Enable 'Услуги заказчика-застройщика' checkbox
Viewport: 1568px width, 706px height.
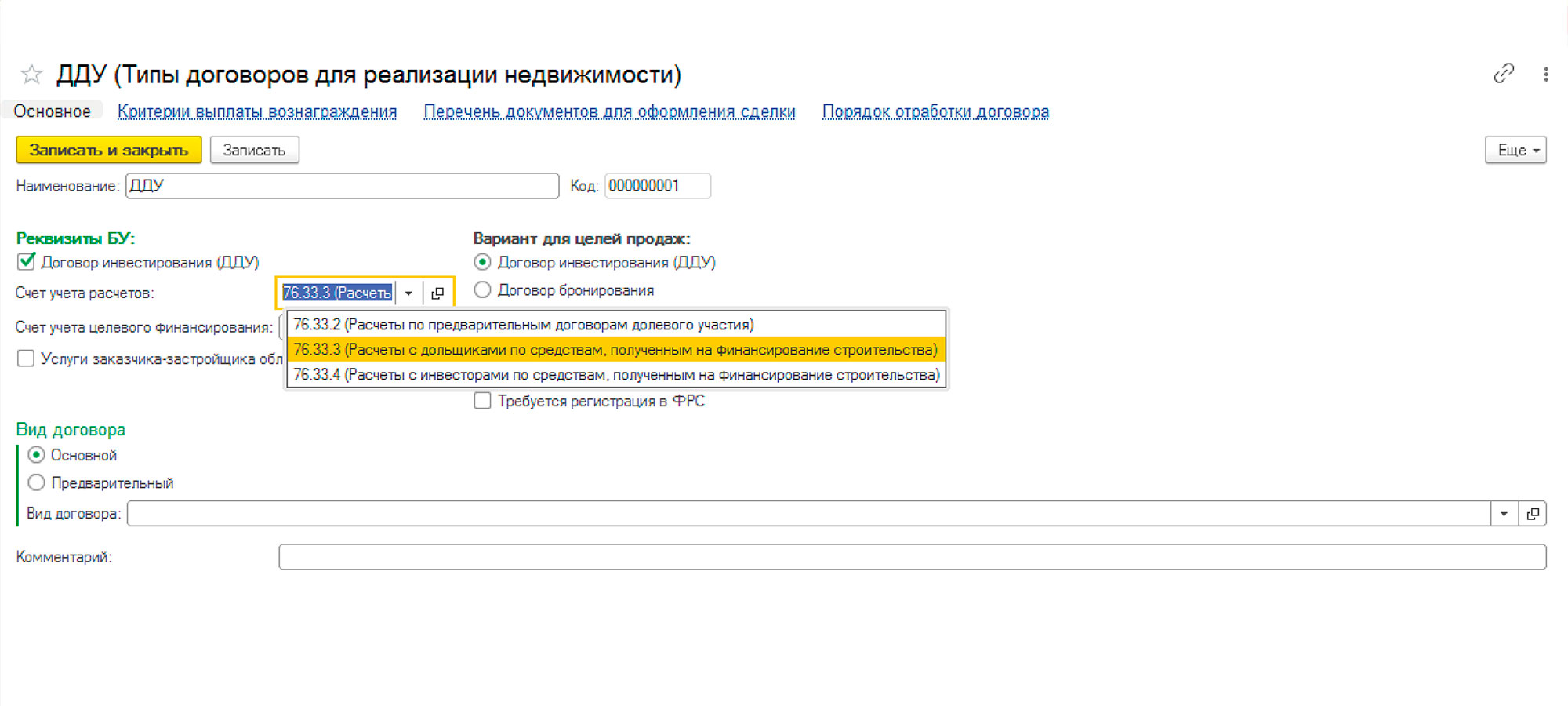(x=26, y=358)
